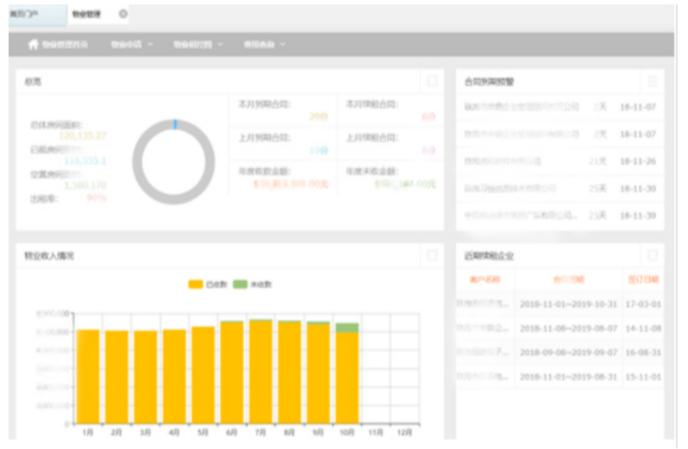Viewport: 688px width, 449px height.
Task: Click the 本月到期合同 label
Action: pos(264,104)
